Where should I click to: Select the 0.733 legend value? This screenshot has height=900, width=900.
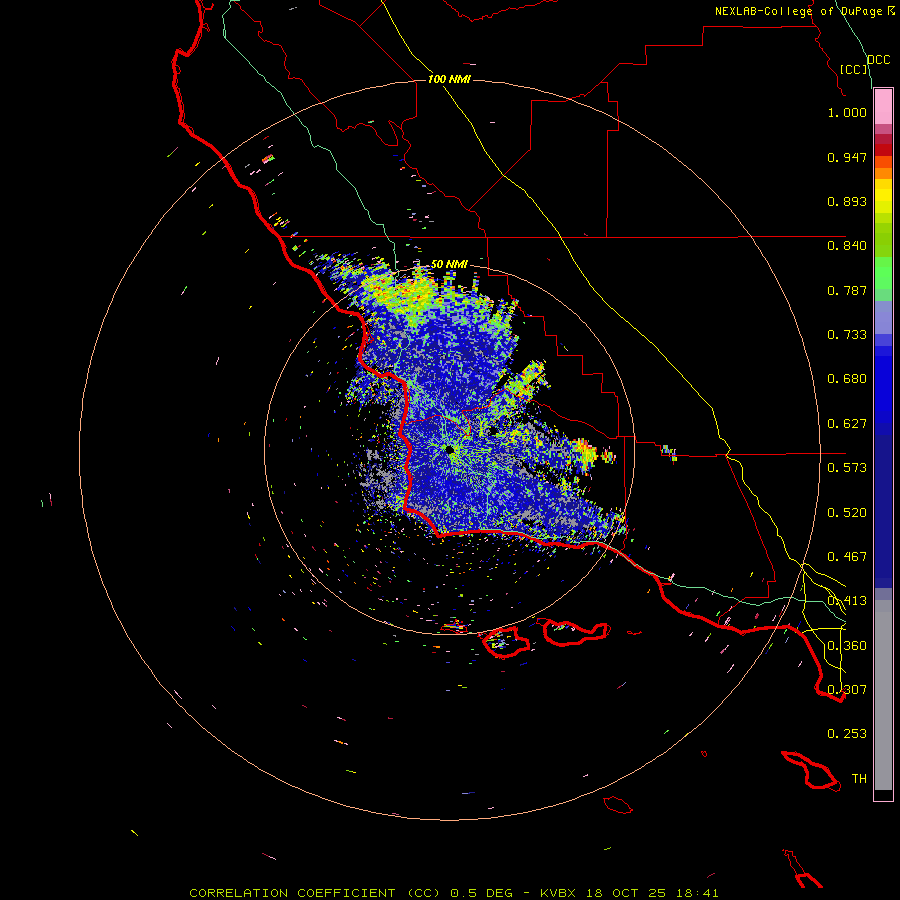[847, 335]
